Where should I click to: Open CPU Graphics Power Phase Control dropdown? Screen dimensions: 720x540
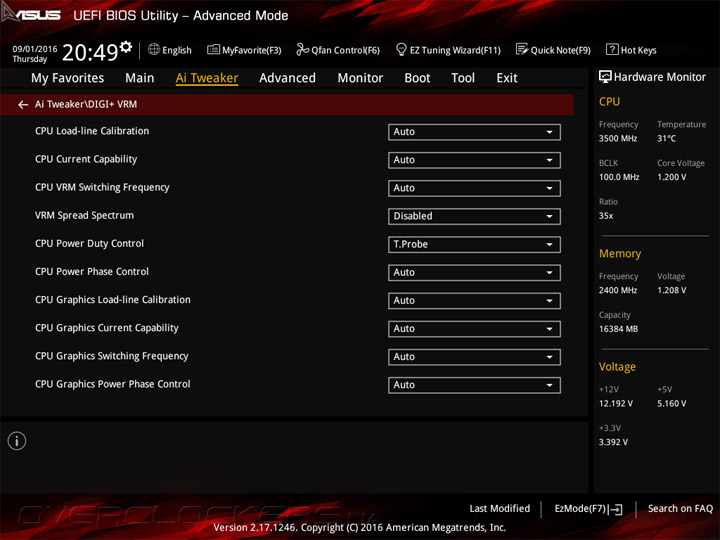474,385
